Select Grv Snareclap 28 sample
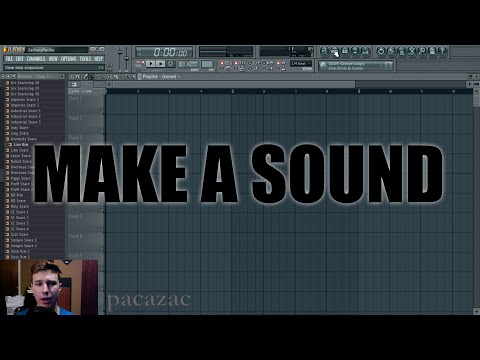 pos(25,83)
